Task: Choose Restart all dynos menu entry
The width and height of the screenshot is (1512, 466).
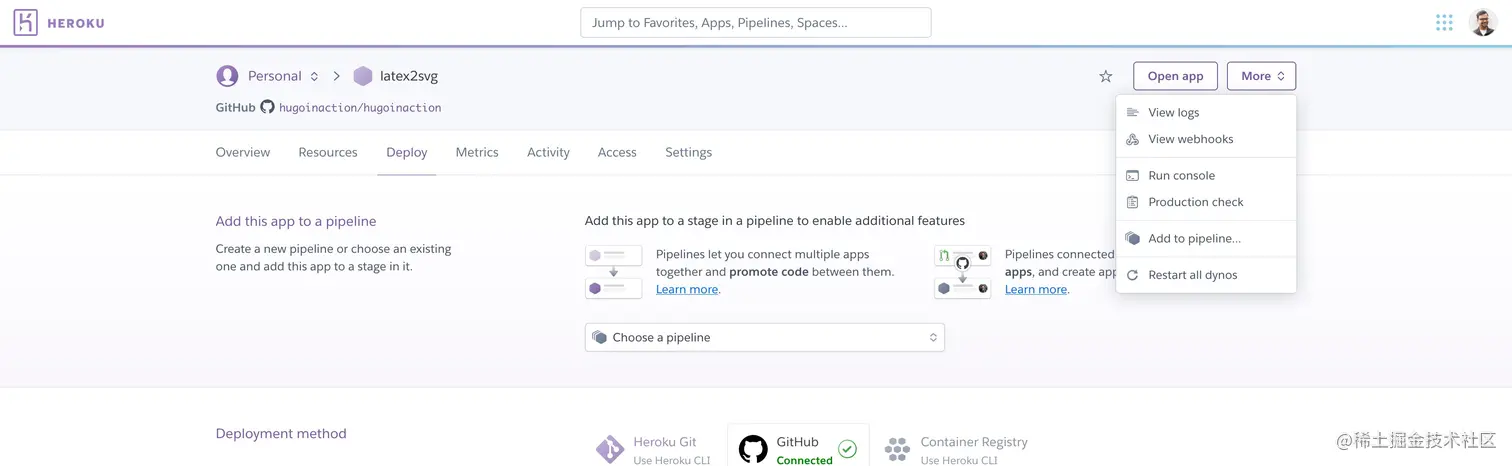Action: coord(1192,275)
